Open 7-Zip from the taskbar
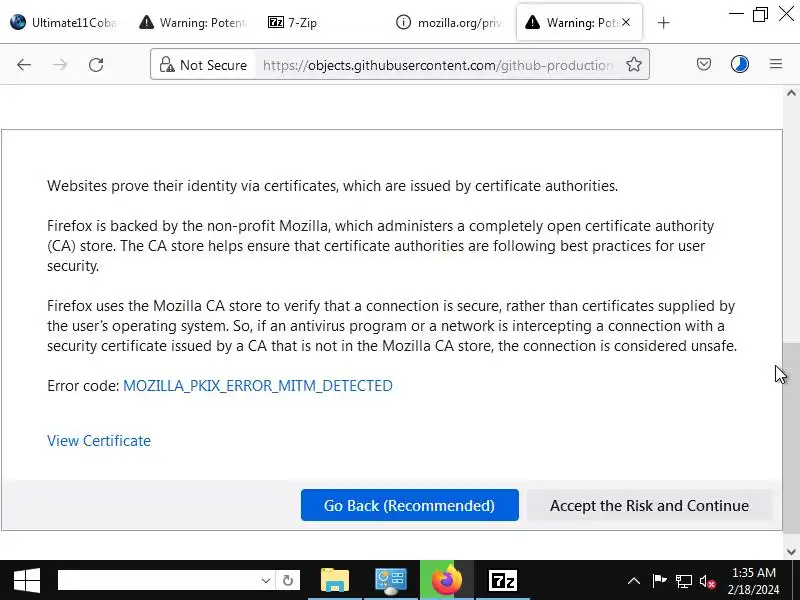Viewport: 800px width, 600px height. pos(503,580)
